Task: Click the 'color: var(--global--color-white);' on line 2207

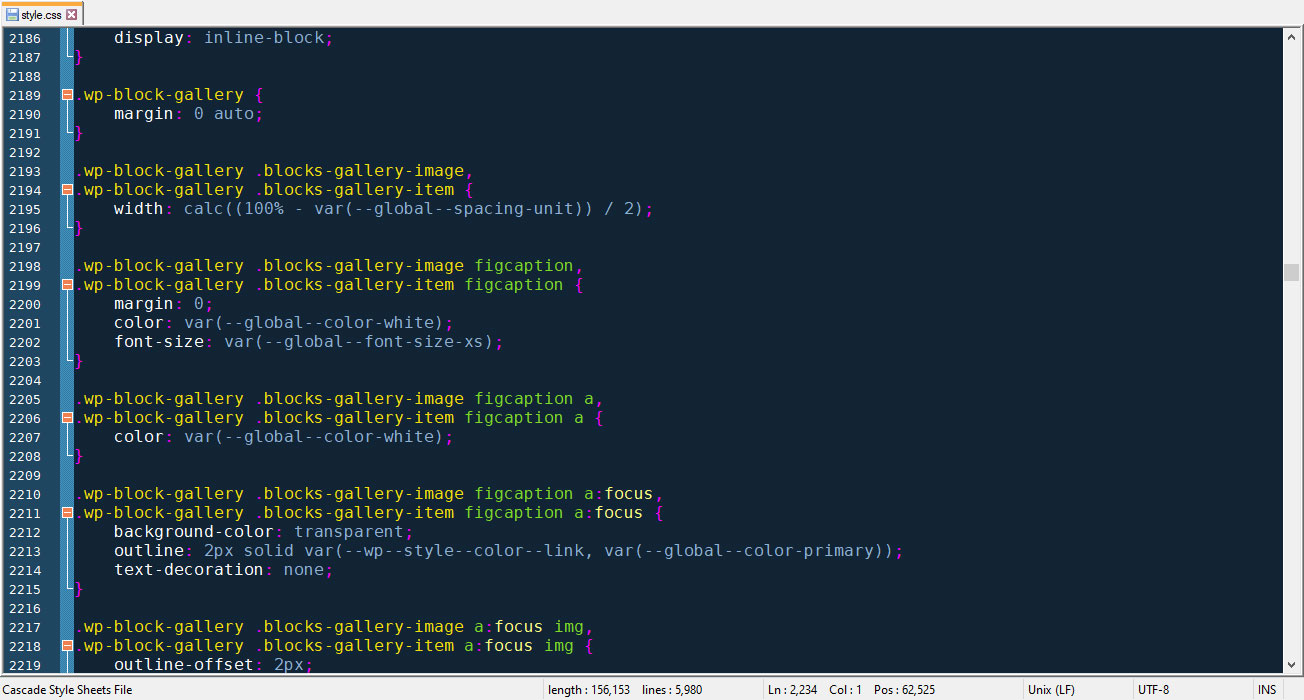Action: tap(283, 437)
